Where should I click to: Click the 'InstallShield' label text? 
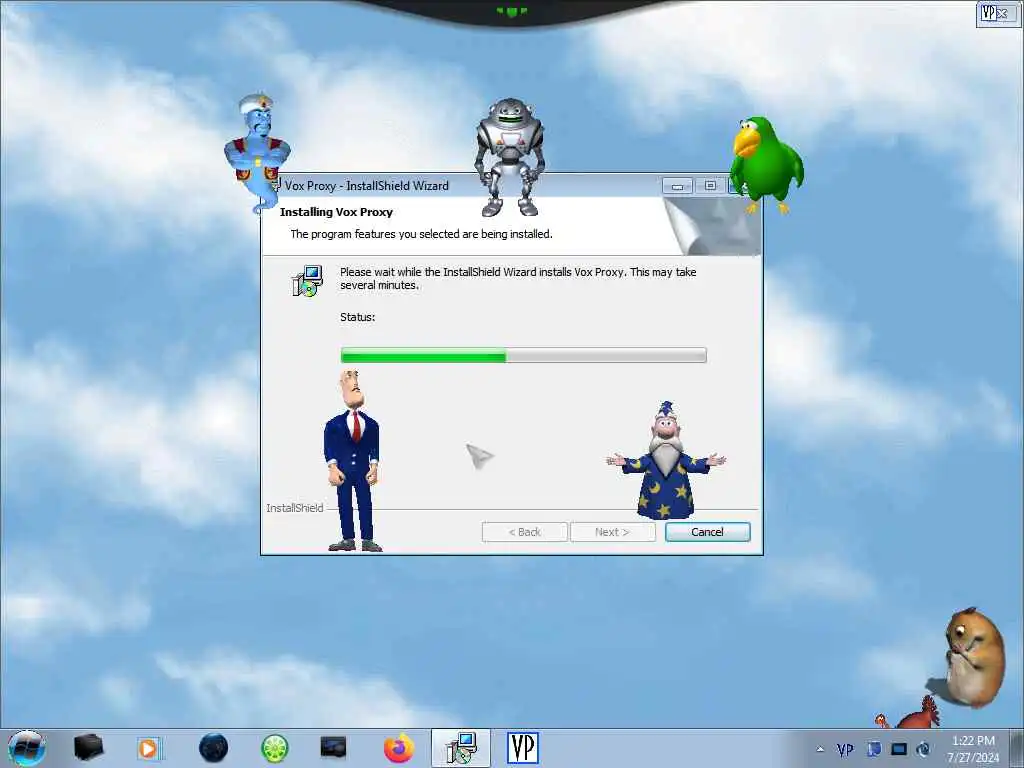[x=295, y=507]
